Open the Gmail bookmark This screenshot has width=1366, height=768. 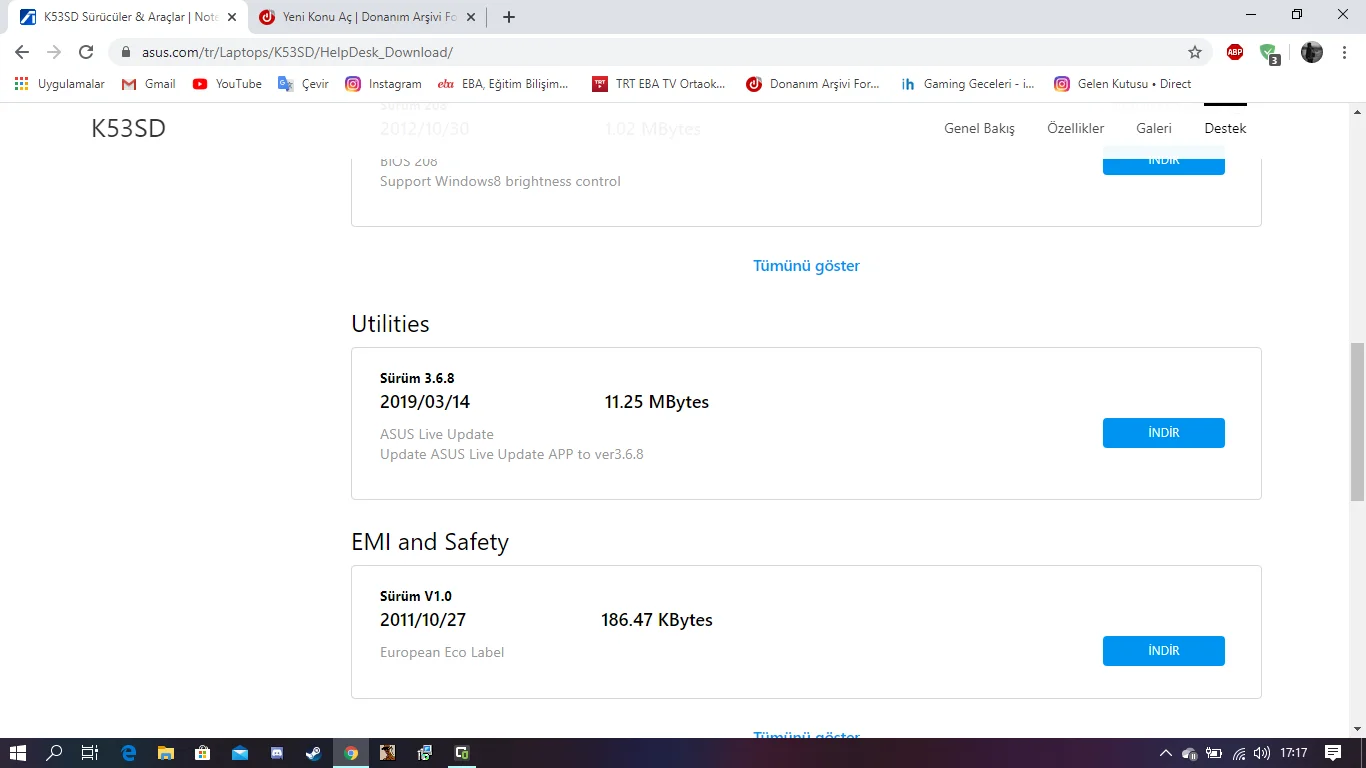pyautogui.click(x=148, y=84)
